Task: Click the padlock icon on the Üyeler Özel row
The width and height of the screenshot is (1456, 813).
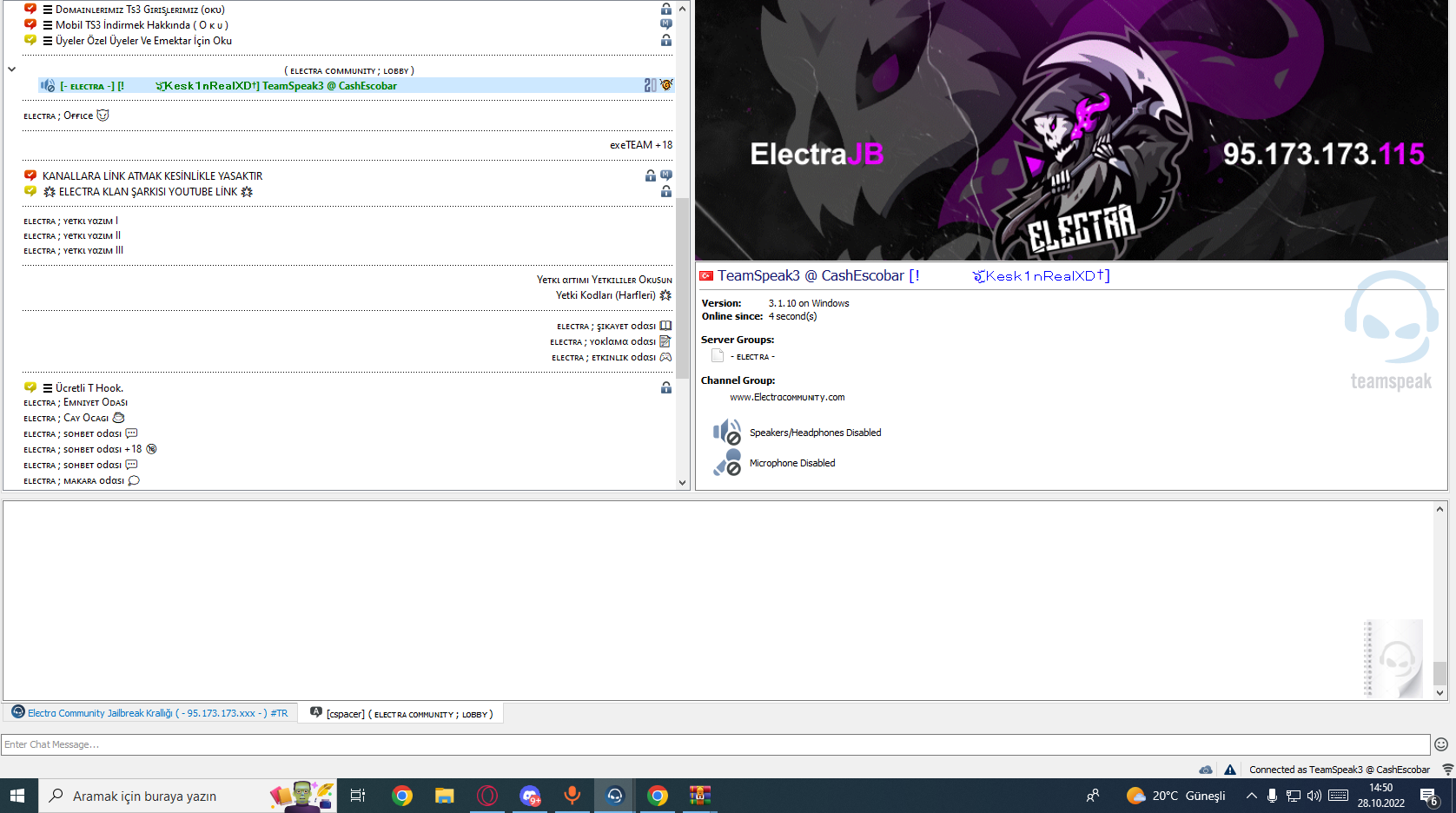Action: (666, 40)
